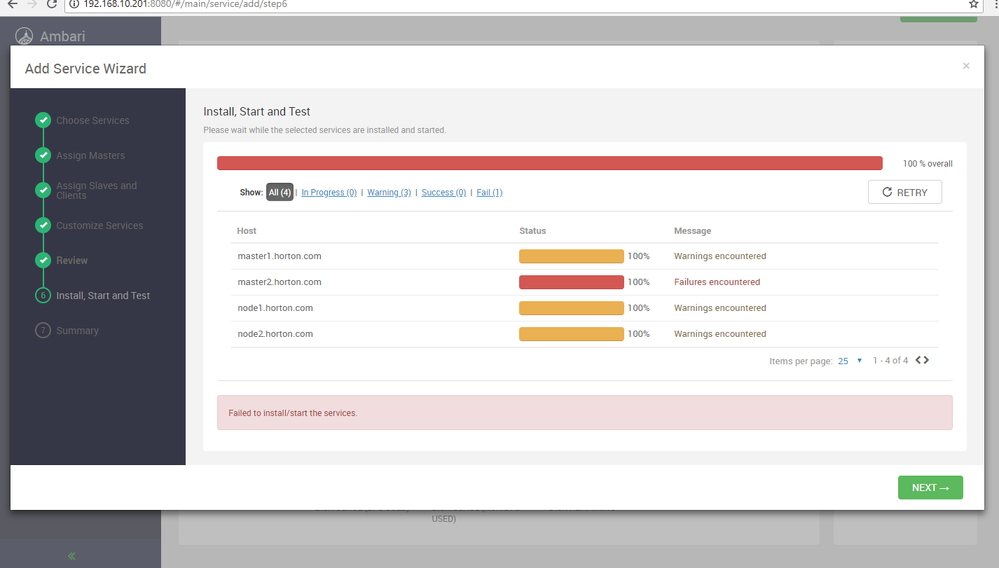The width and height of the screenshot is (999, 568).
Task: Select Assign Slaves and Clients wizard step
Action: [x=96, y=190]
